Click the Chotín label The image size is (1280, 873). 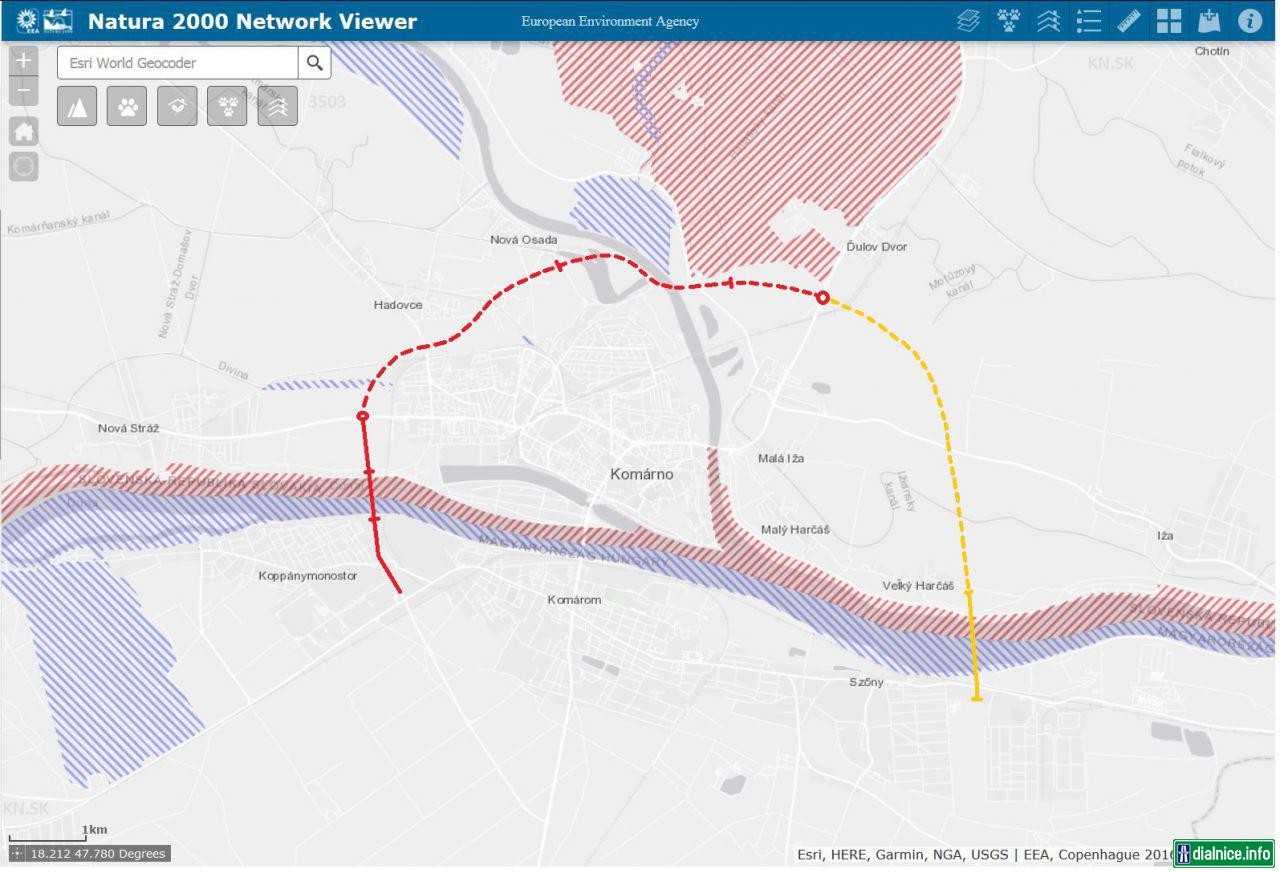coord(1212,51)
